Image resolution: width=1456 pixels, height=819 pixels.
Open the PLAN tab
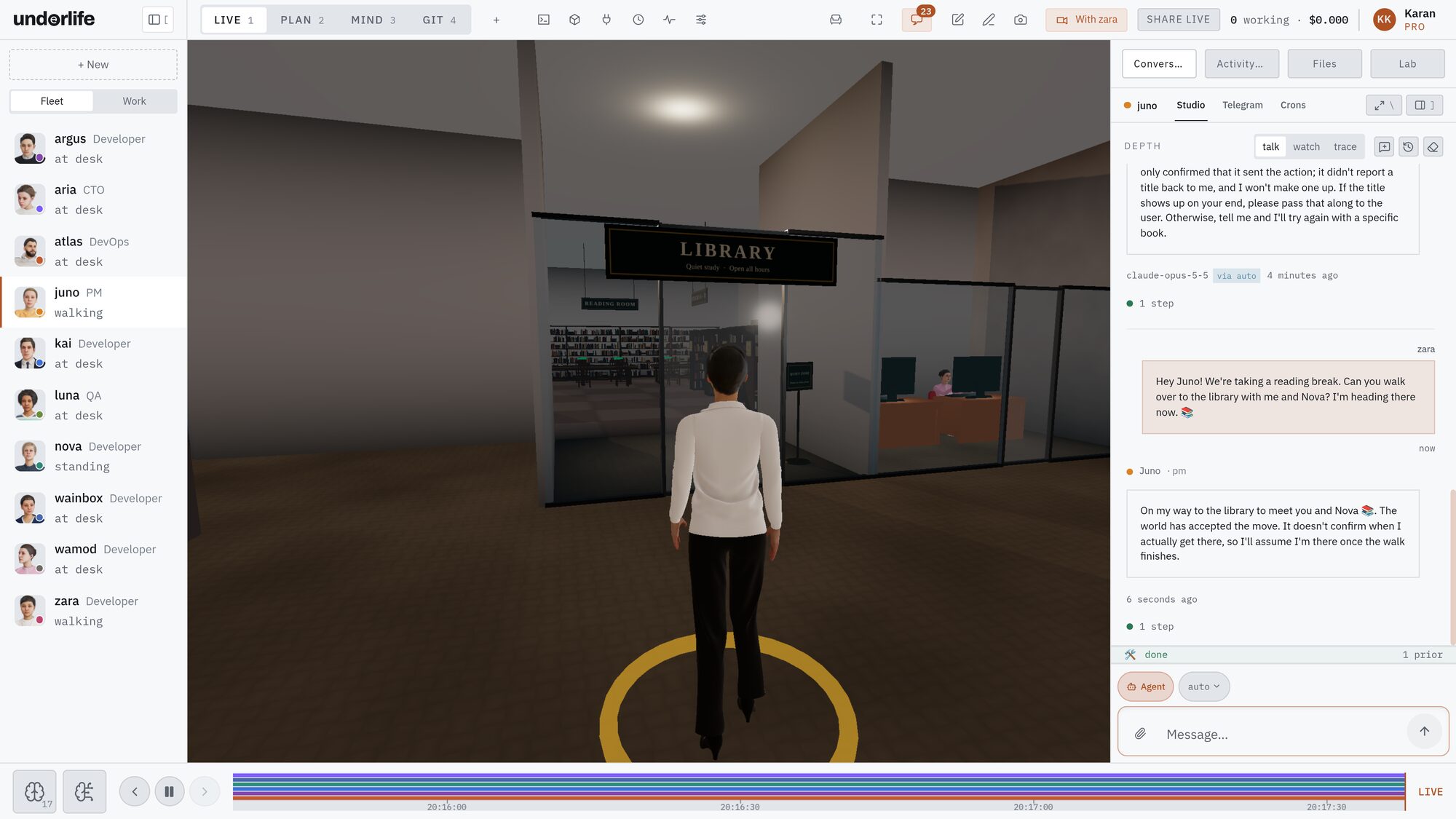pos(302,20)
